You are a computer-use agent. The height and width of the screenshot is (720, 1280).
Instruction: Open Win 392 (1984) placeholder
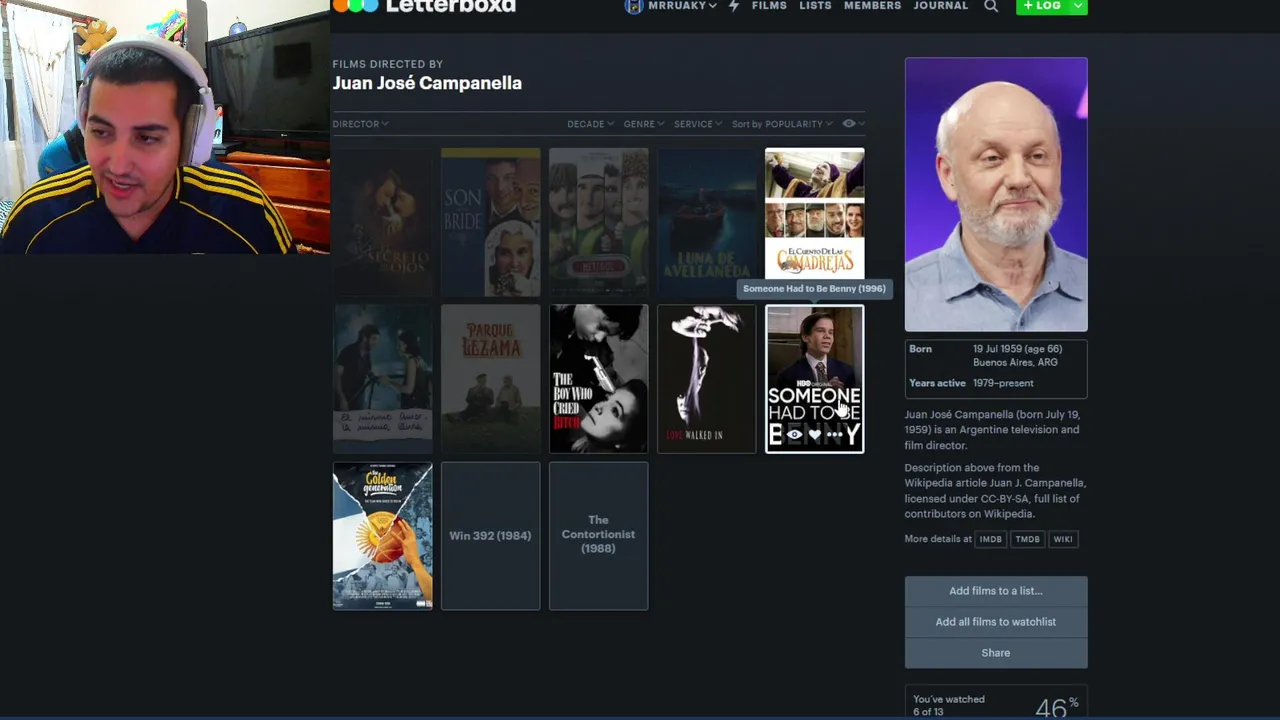491,536
